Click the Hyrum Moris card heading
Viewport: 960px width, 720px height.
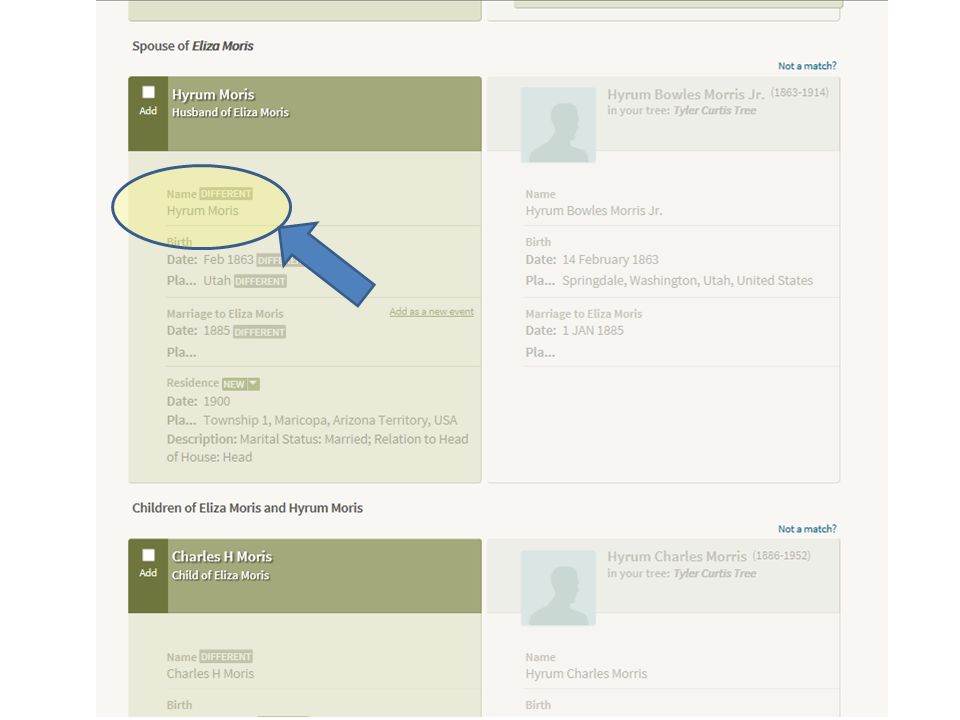(x=213, y=95)
